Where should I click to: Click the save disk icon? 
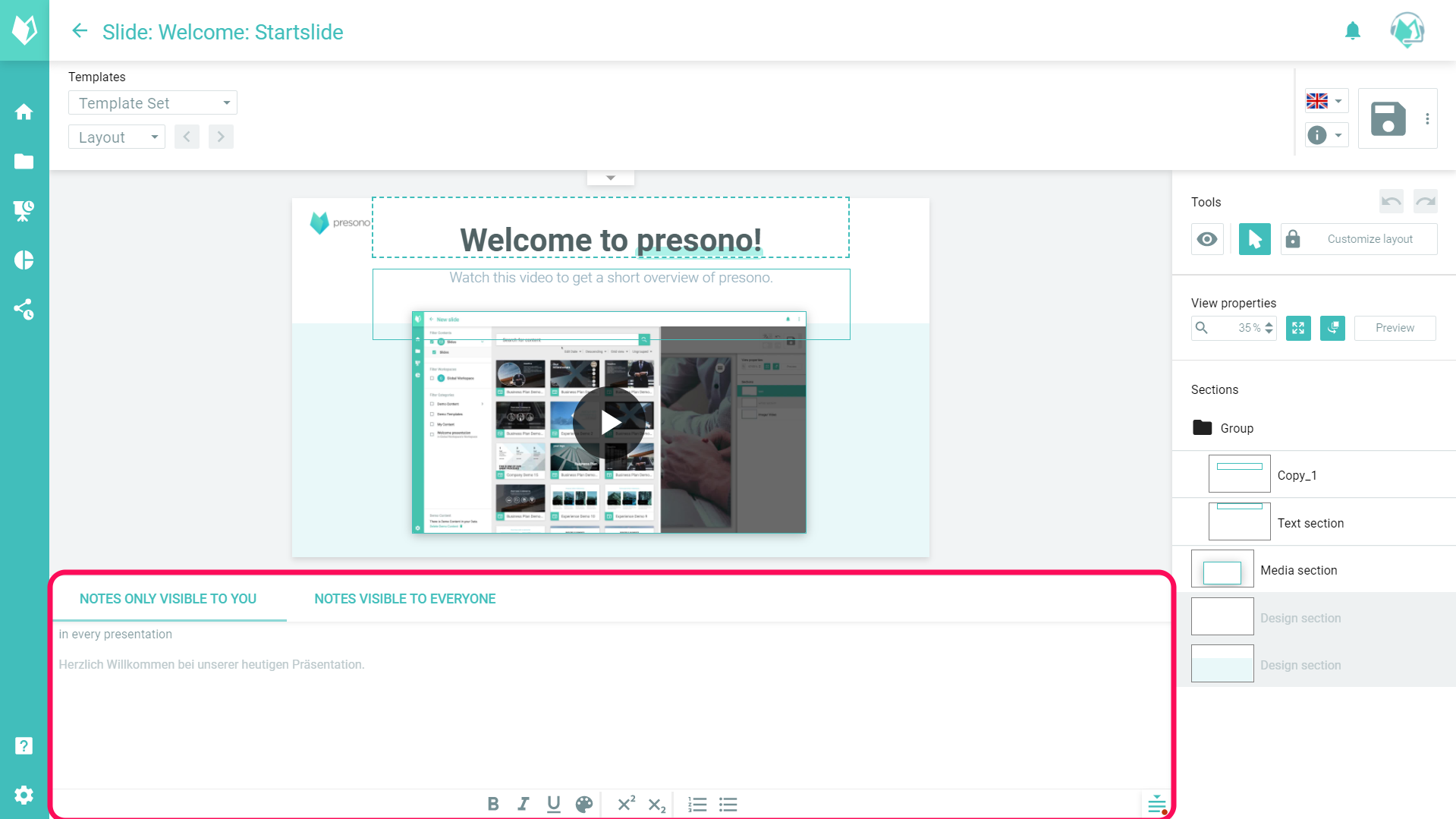pos(1388,118)
